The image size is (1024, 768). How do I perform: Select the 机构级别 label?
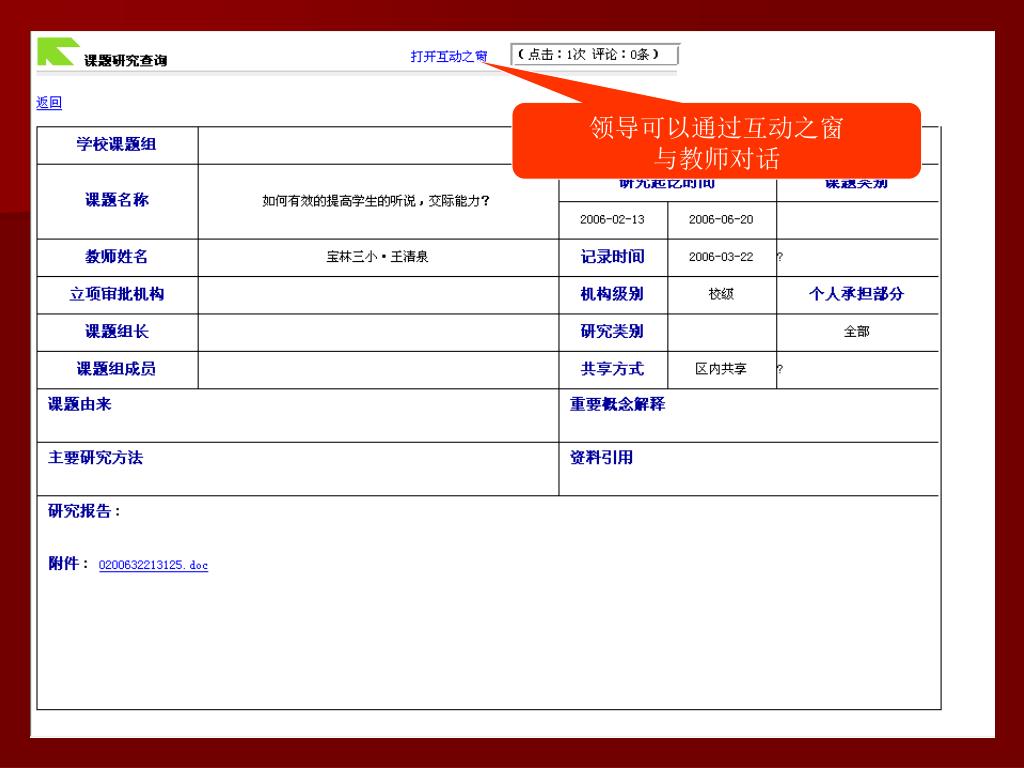(x=613, y=294)
